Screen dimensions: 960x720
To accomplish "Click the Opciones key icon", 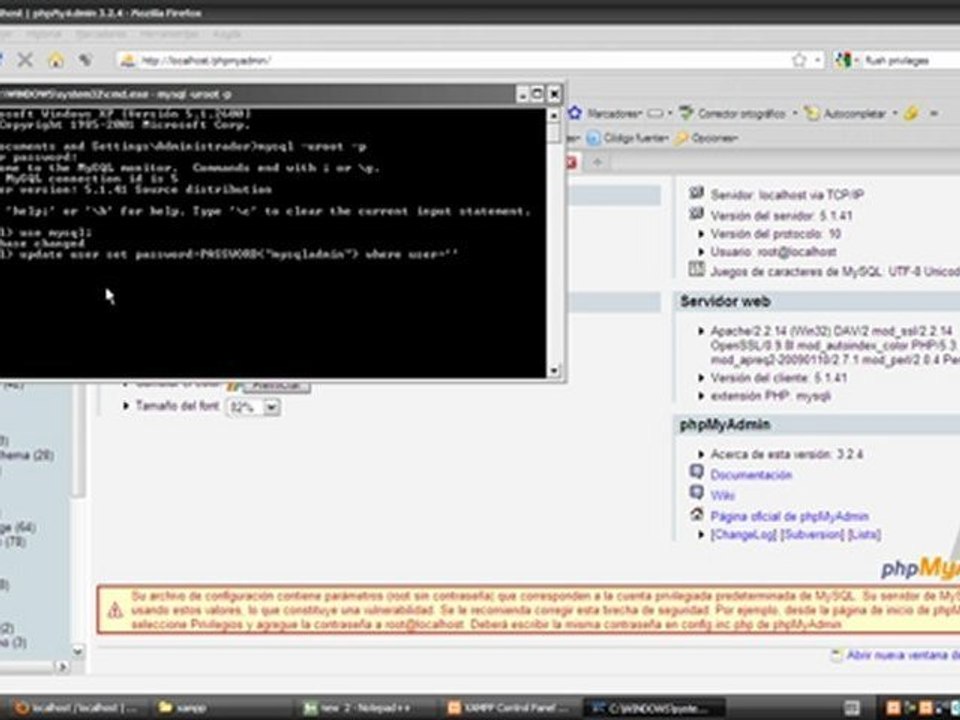I will coord(681,138).
